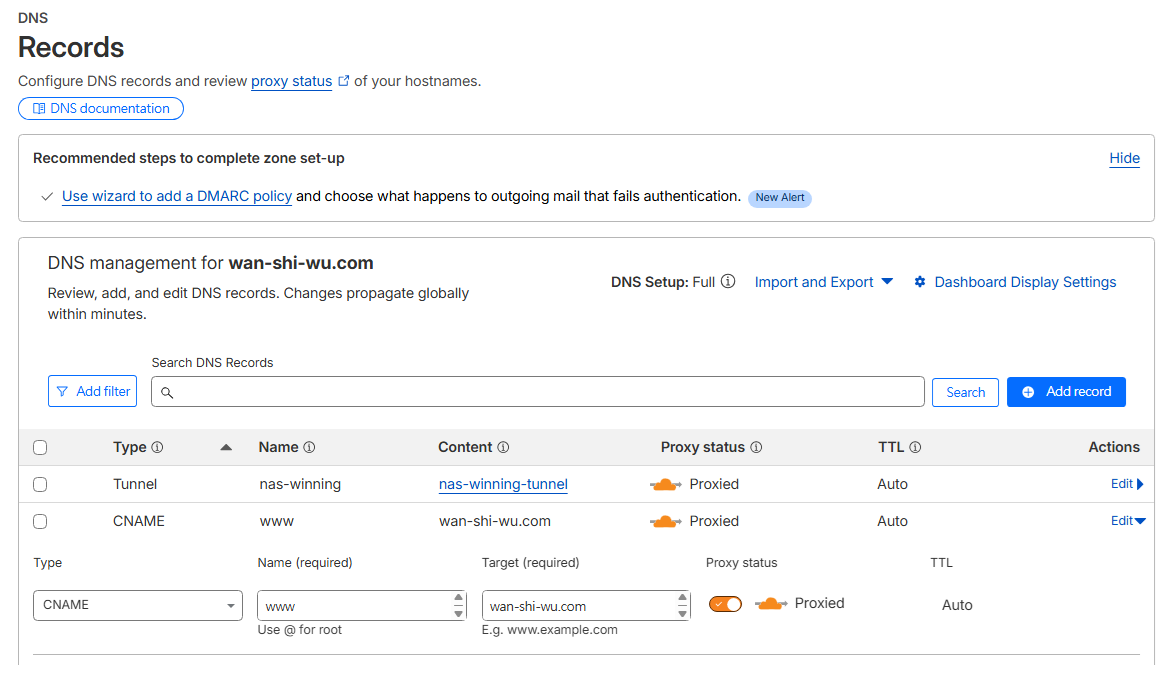The width and height of the screenshot is (1169, 675).
Task: Click the orange cloud icon in the nas-winning row
Action: 665,485
